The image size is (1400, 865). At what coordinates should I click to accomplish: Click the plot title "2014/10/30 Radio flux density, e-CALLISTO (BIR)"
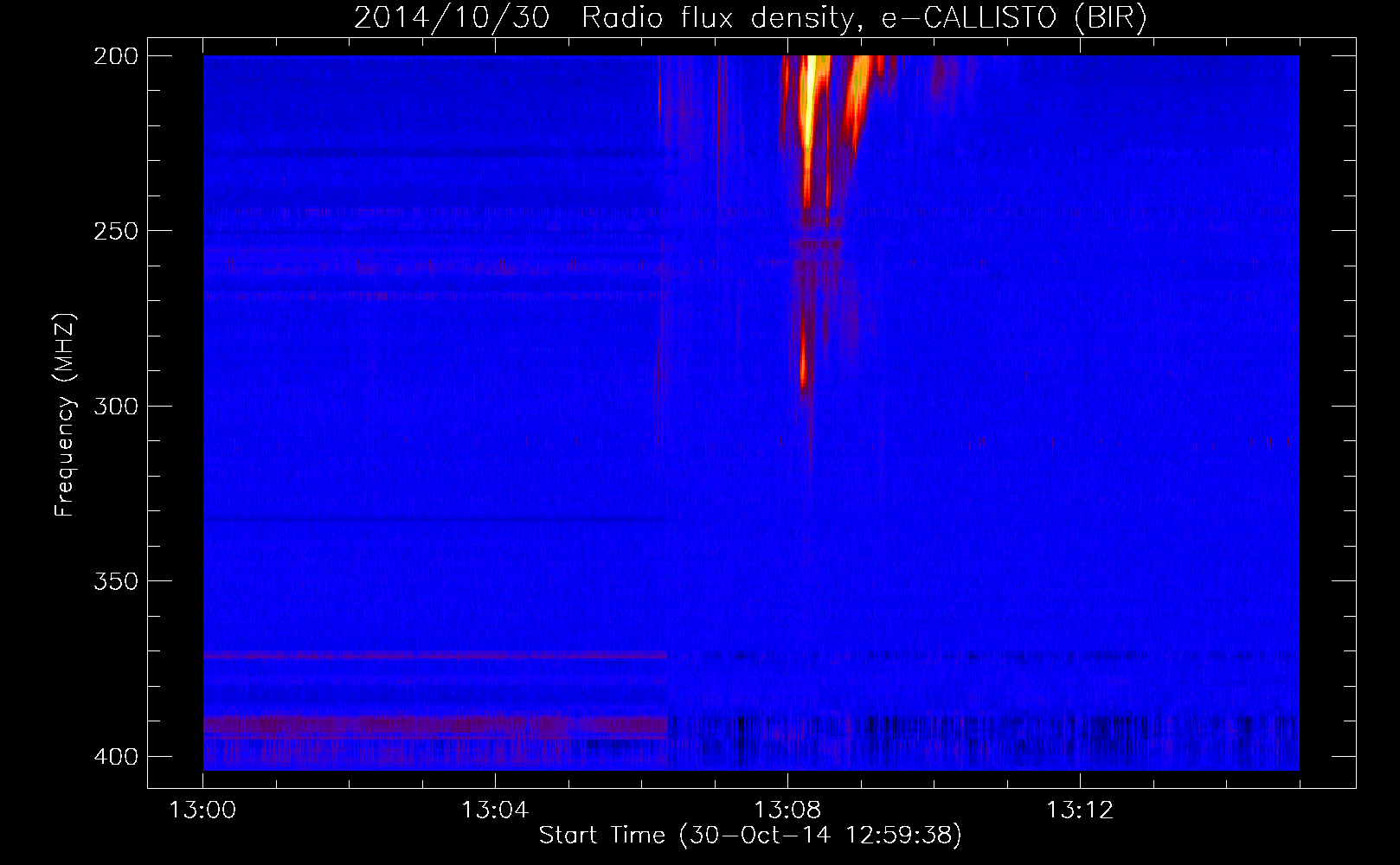[750, 17]
